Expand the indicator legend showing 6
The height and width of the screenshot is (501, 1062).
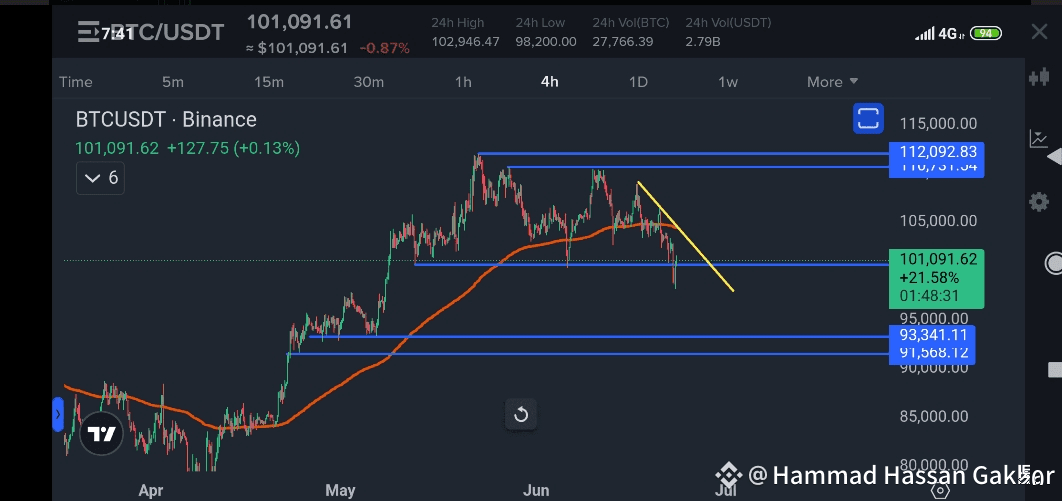(100, 178)
